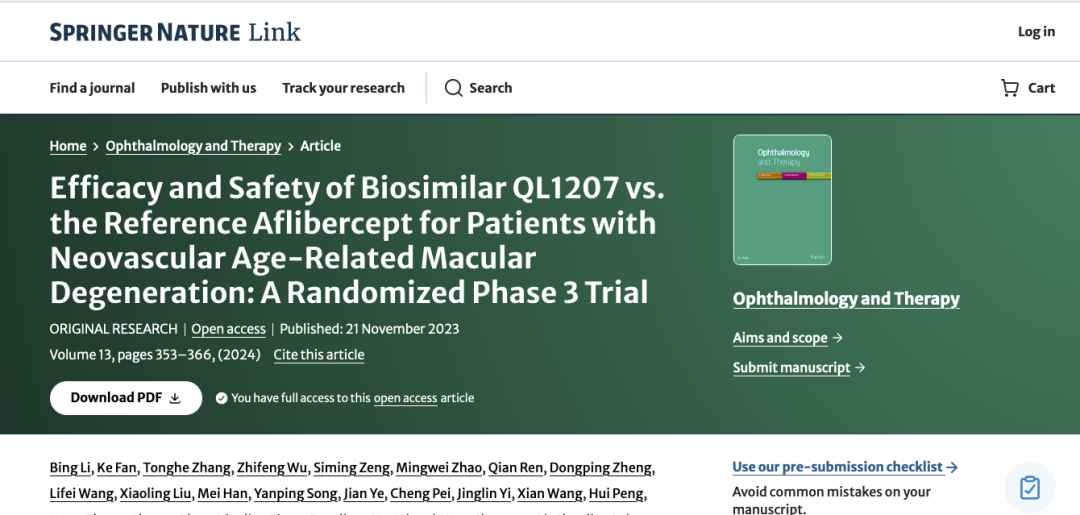Click the download arrow icon on Download PDF
This screenshot has width=1080, height=515.
point(175,398)
